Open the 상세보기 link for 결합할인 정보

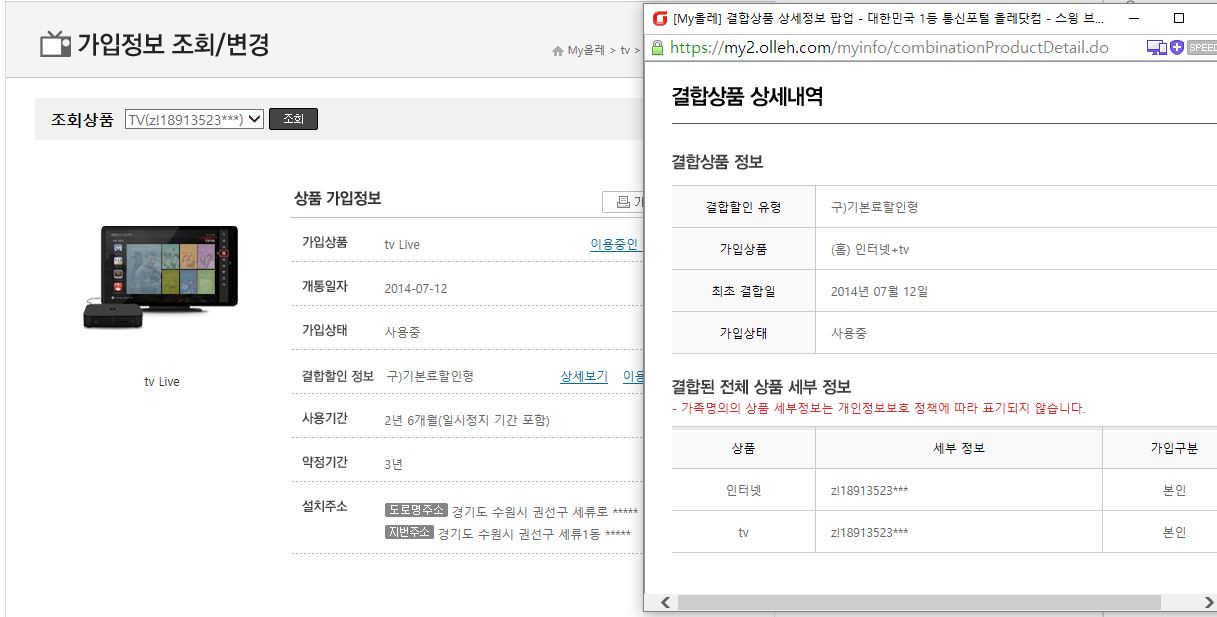[x=584, y=376]
